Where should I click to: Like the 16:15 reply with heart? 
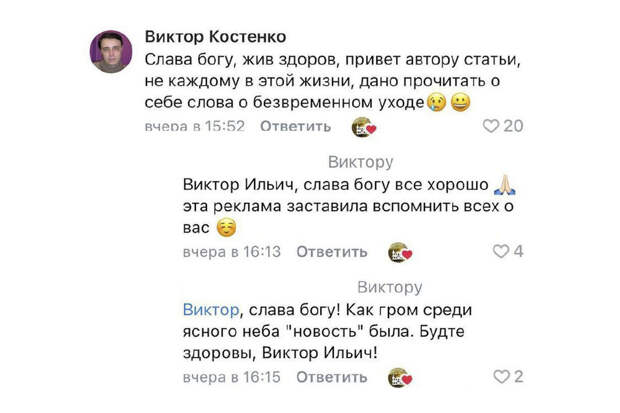(x=501, y=377)
